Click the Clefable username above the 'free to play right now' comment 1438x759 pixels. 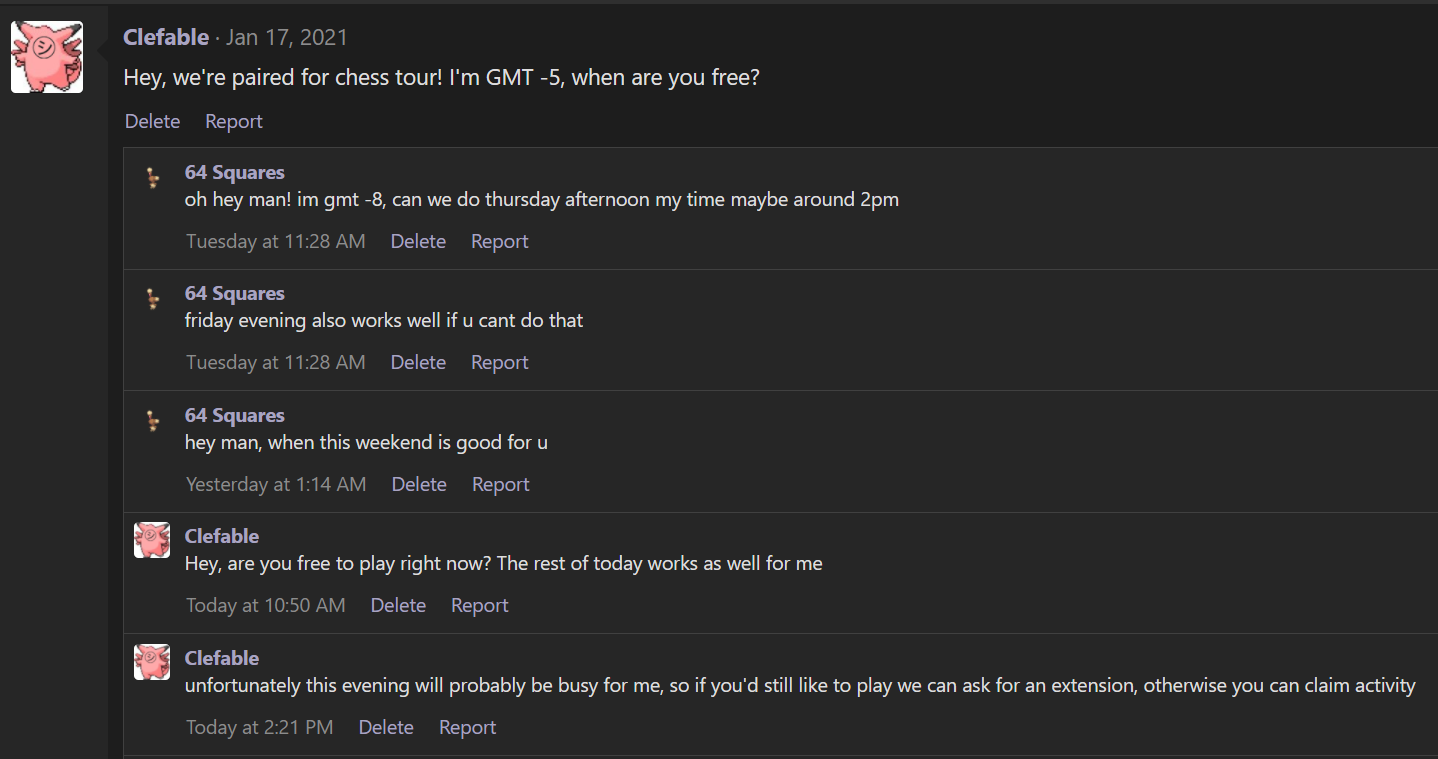pos(222,536)
